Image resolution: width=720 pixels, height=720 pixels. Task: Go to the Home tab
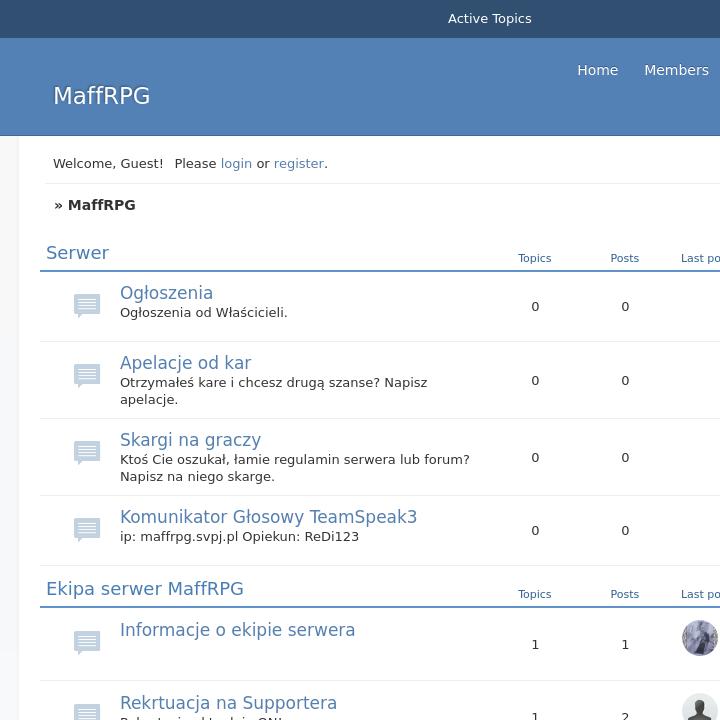597,70
